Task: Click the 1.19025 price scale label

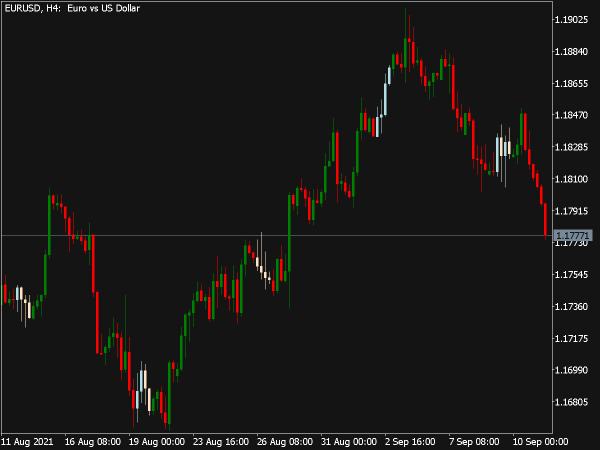Action: coord(571,20)
